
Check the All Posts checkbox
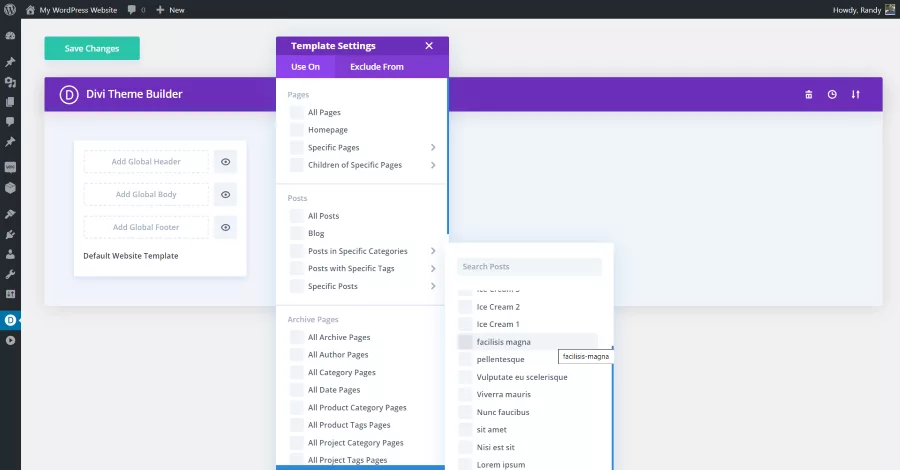(296, 216)
